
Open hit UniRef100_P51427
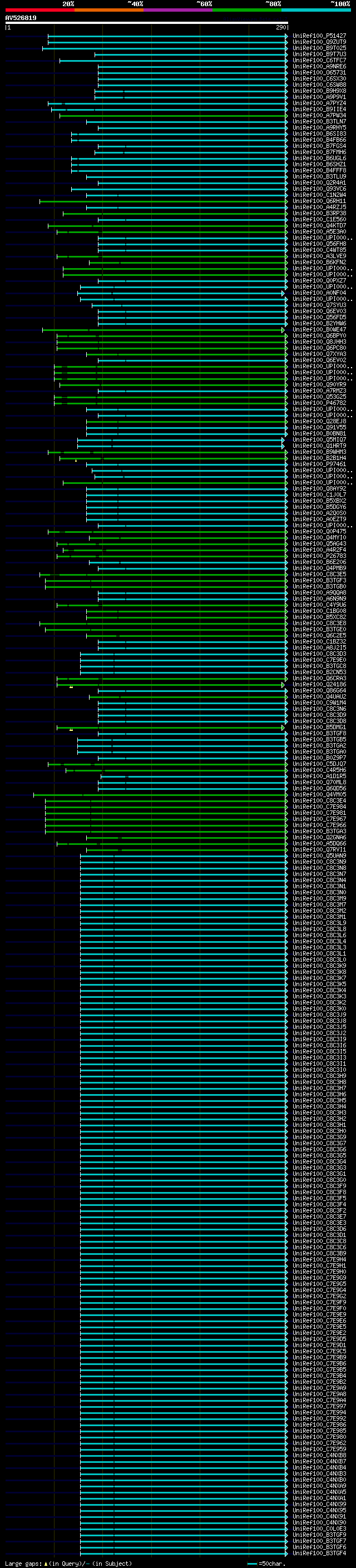[x=319, y=36]
